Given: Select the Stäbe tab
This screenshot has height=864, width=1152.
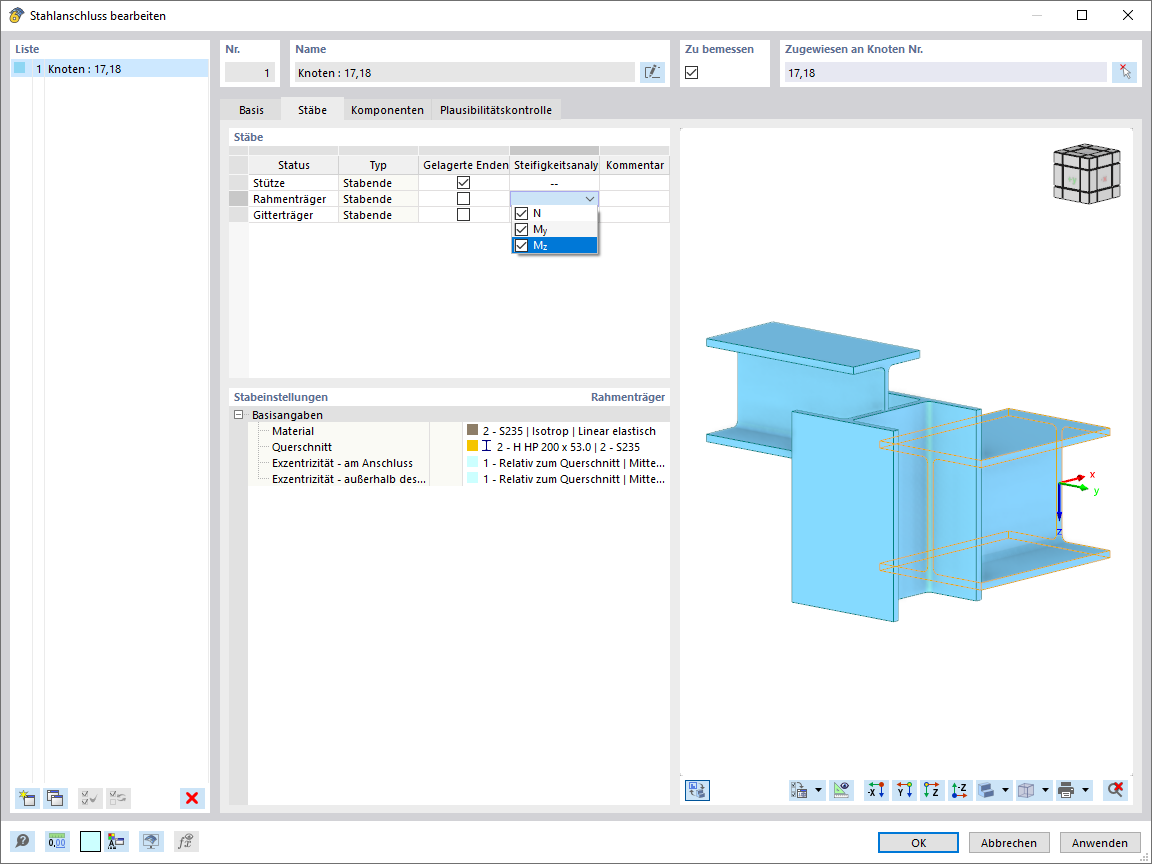Looking at the screenshot, I should click(312, 109).
